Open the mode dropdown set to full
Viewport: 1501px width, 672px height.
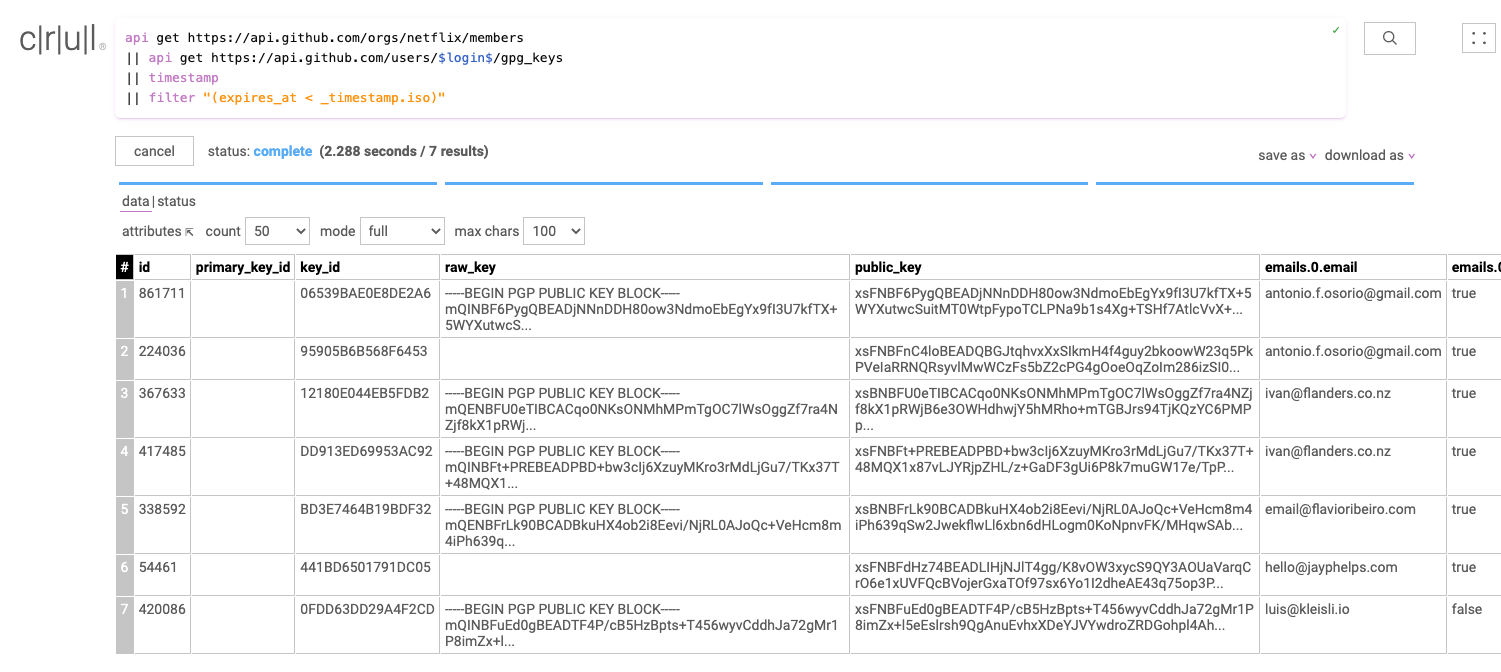(401, 231)
